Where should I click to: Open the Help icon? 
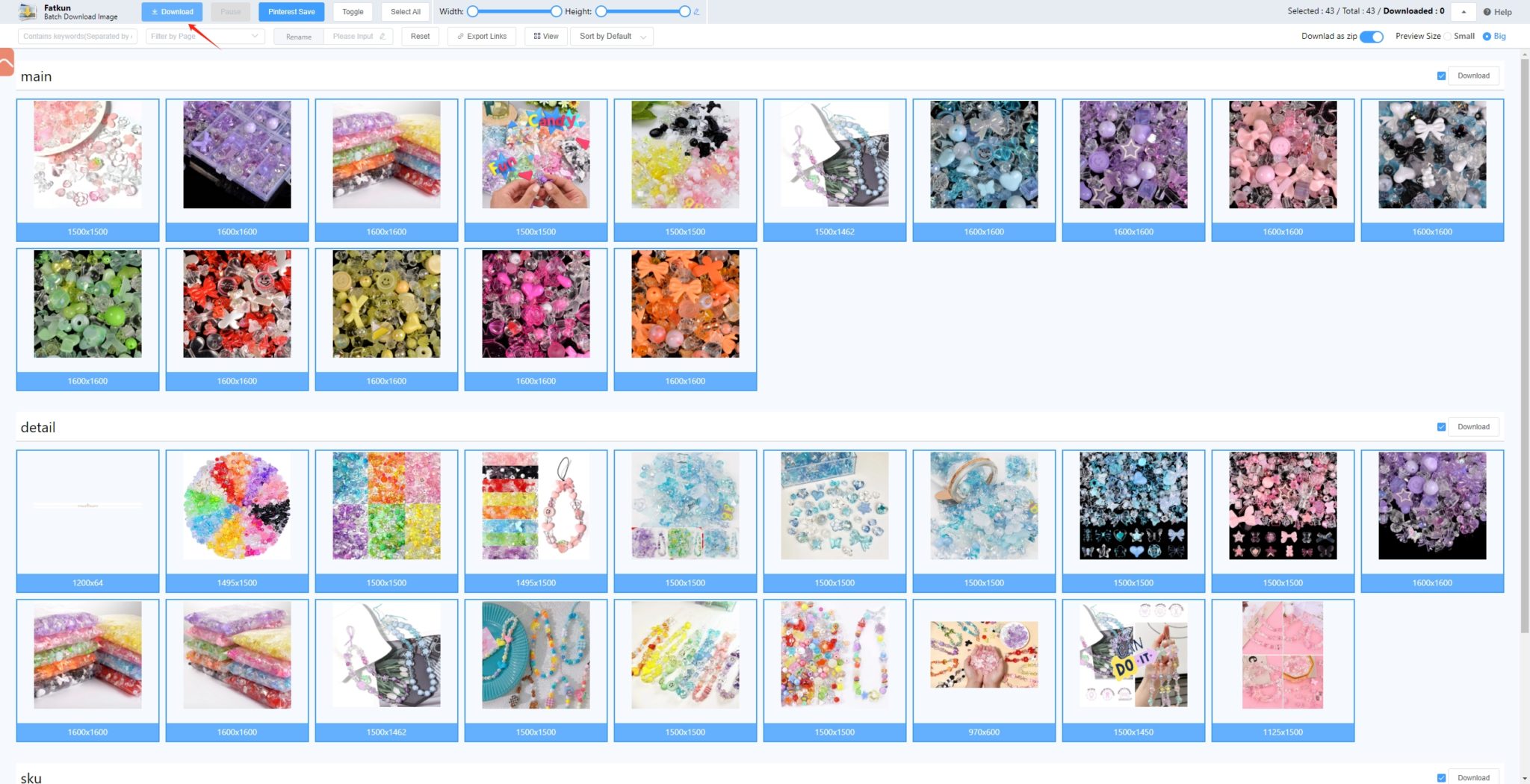point(1486,12)
